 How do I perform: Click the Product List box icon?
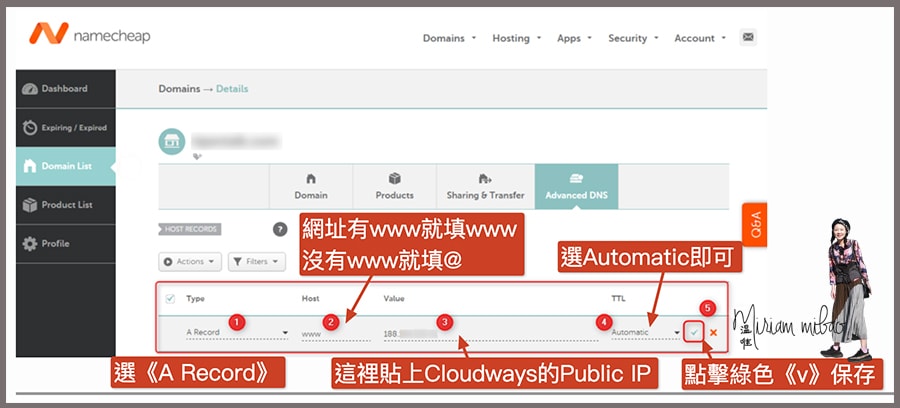point(30,205)
